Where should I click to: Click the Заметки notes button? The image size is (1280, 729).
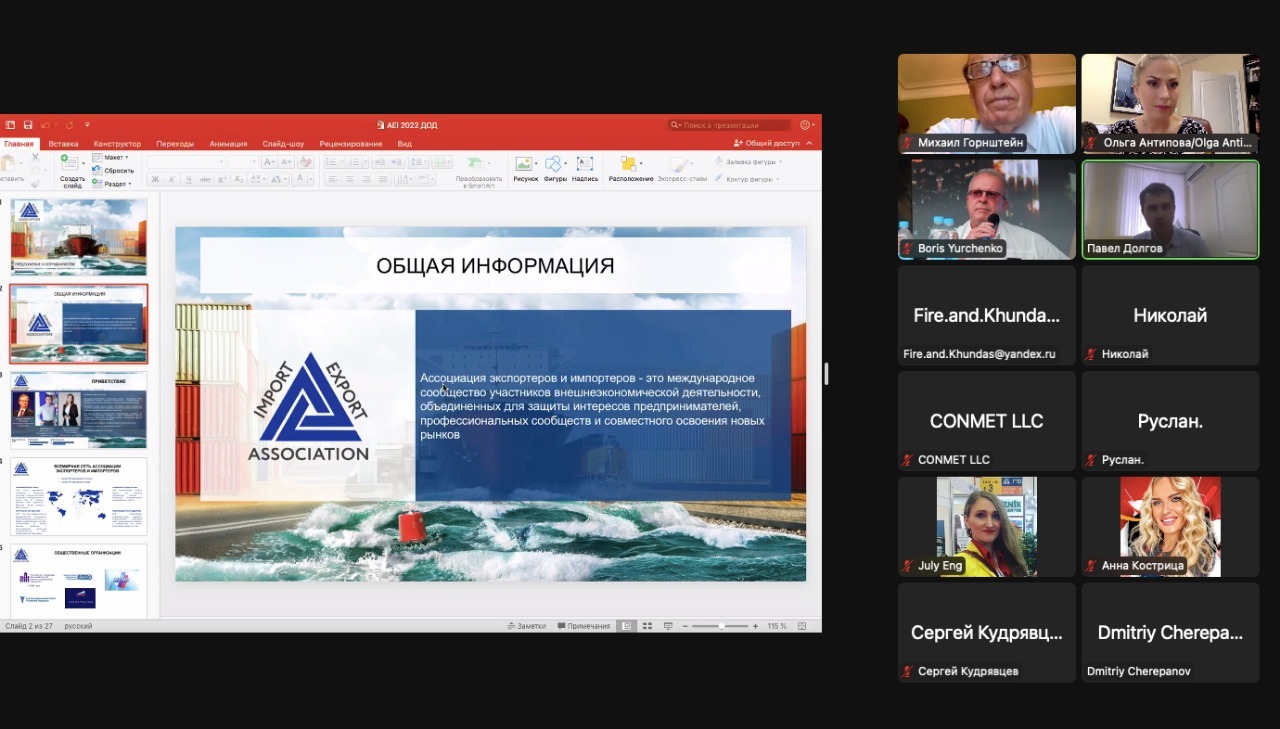pos(527,626)
